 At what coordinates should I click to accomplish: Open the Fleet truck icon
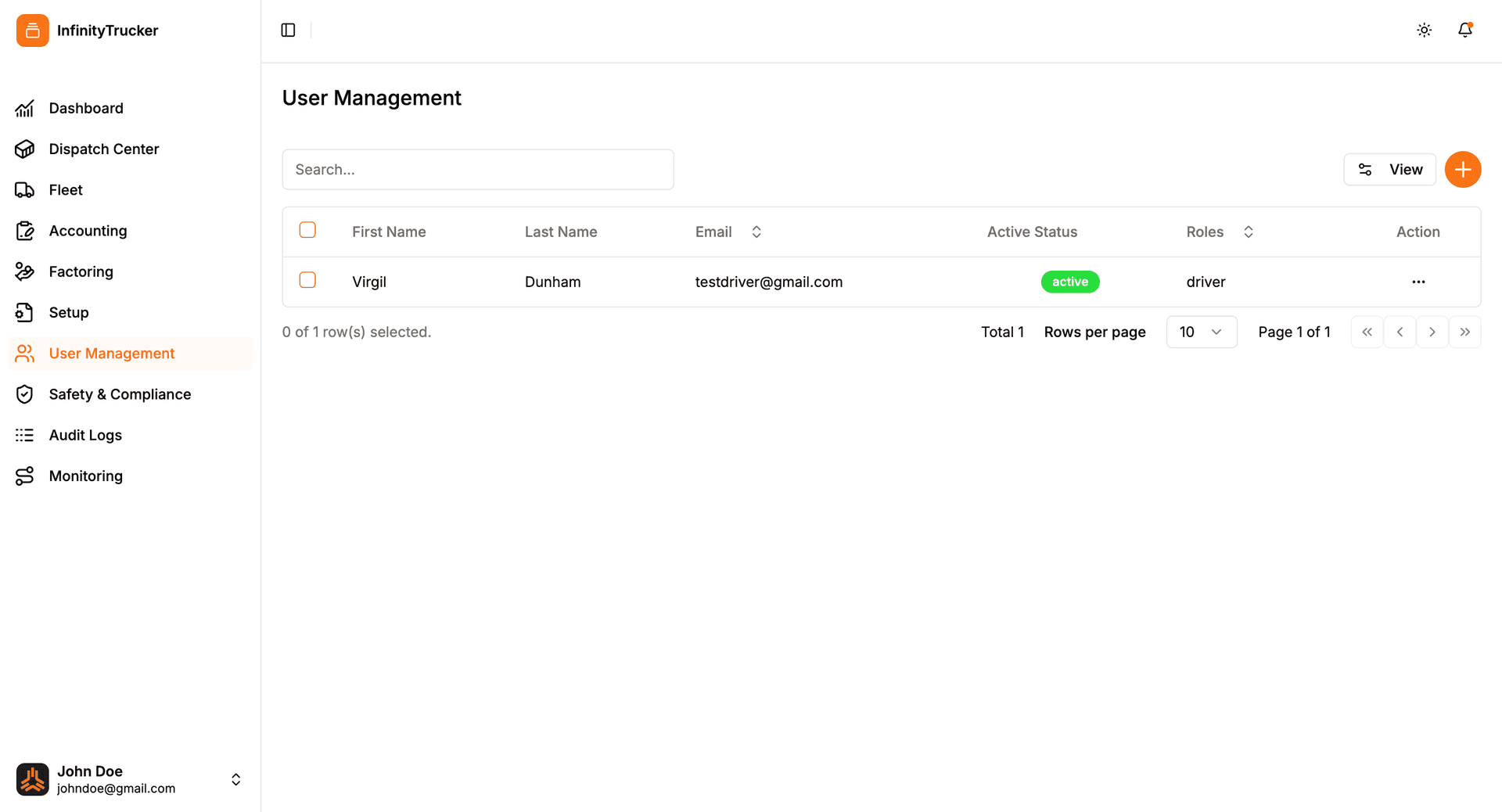click(x=25, y=189)
